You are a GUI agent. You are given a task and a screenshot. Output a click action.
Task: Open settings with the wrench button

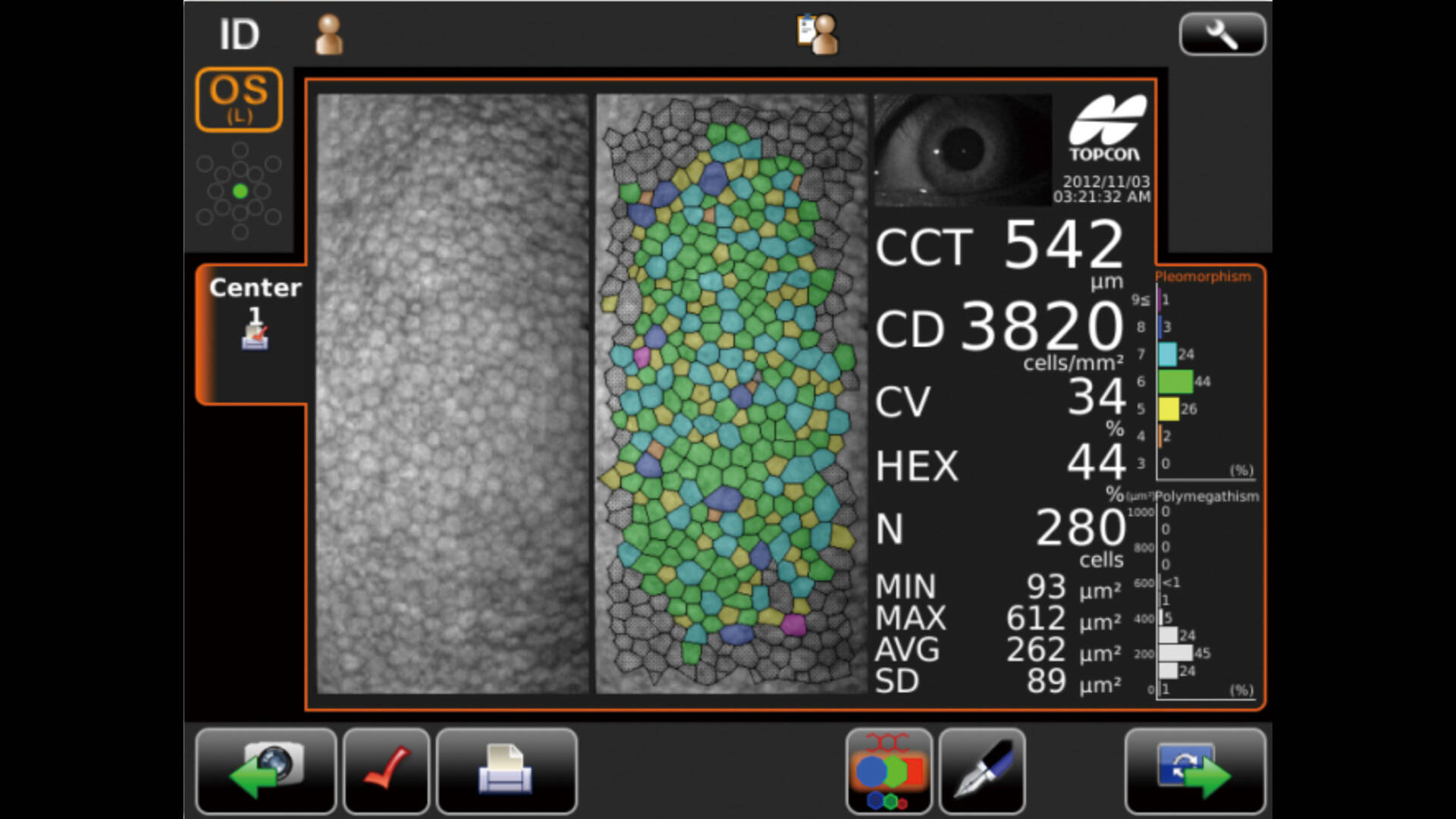coord(1222,35)
